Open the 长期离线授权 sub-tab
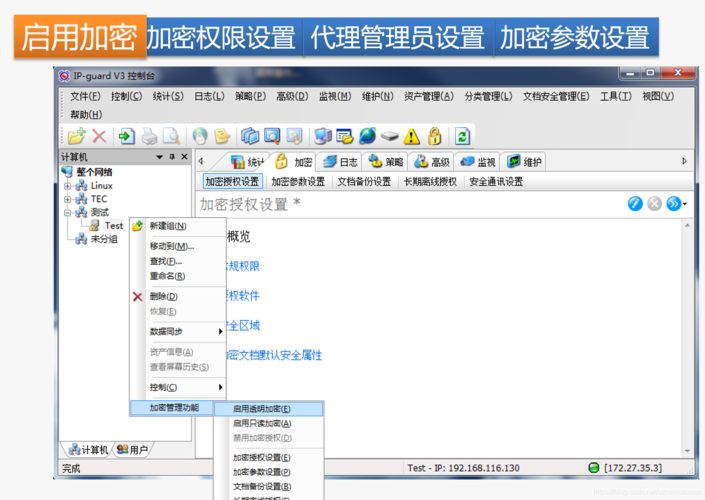Screen dimensions: 705x500 [x=430, y=182]
